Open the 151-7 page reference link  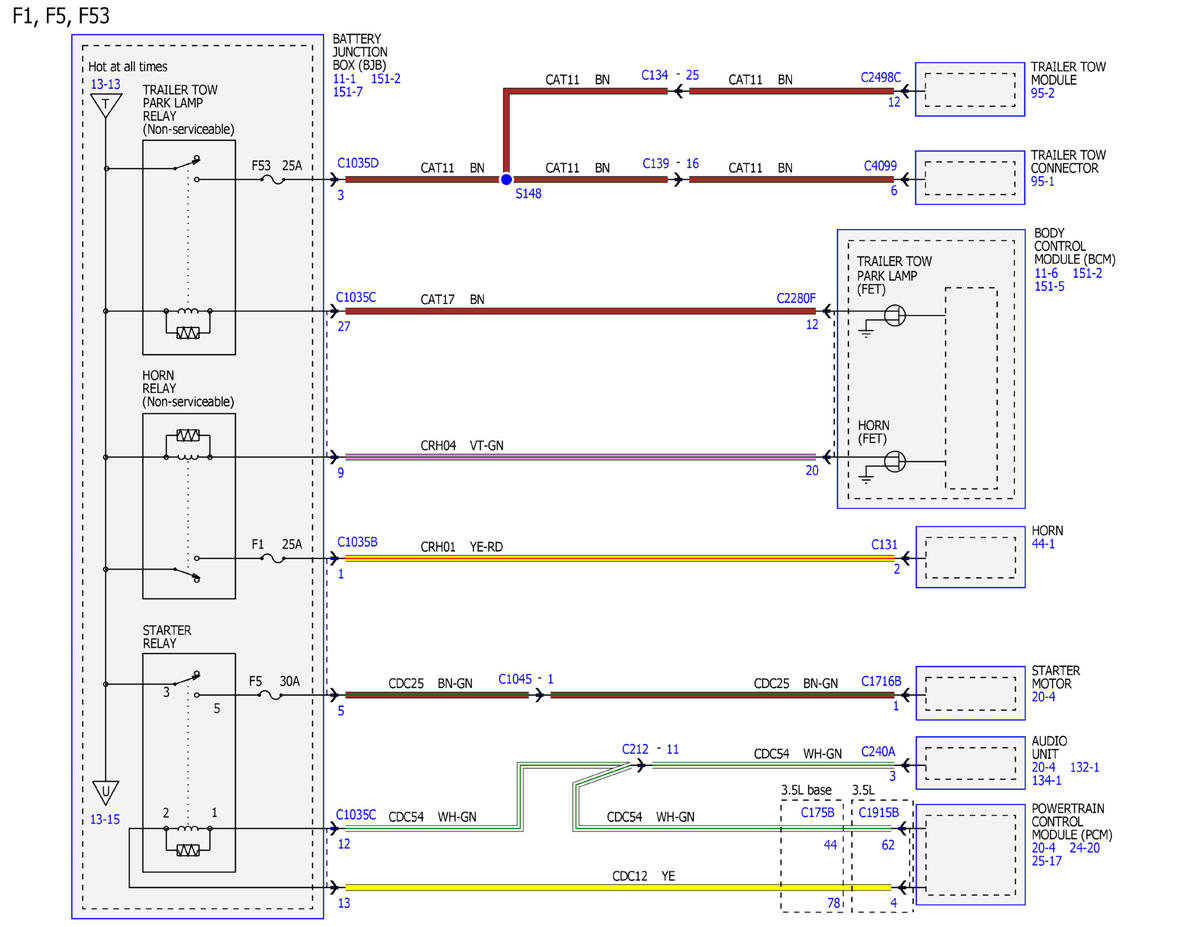click(x=349, y=92)
